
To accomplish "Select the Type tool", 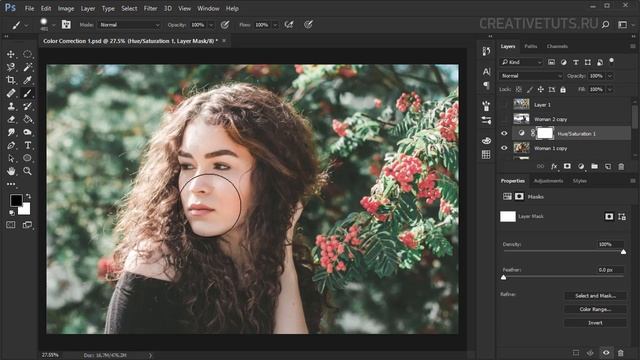I will coord(27,145).
